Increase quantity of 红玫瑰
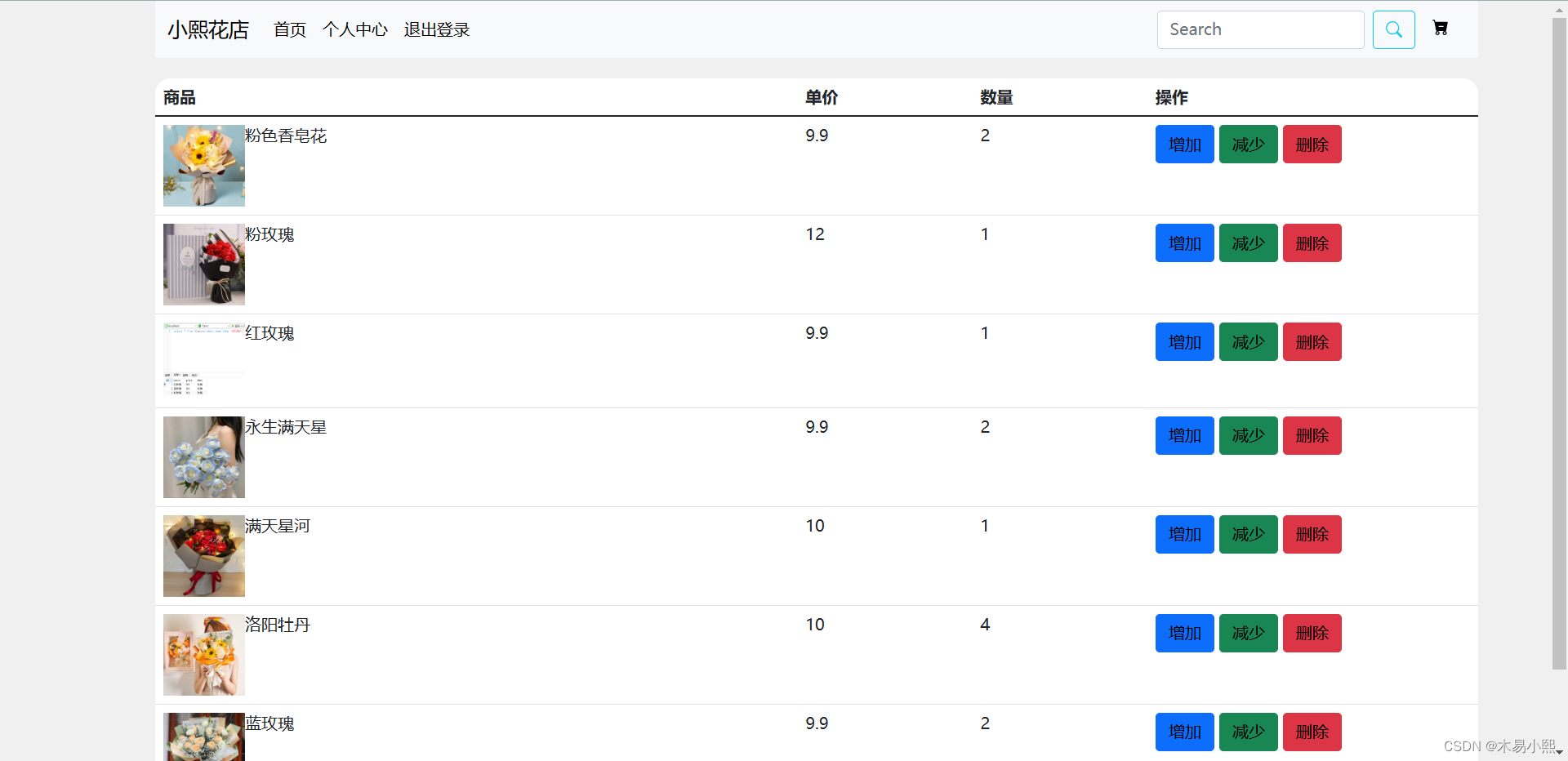This screenshot has height=761, width=1568. click(1184, 342)
